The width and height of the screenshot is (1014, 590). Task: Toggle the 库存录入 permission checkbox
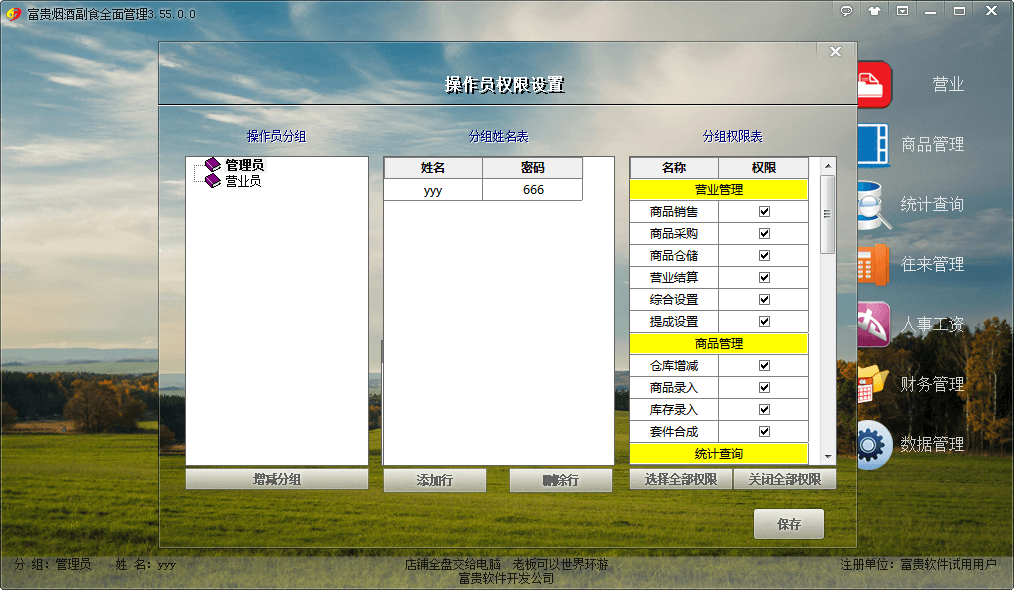click(764, 410)
